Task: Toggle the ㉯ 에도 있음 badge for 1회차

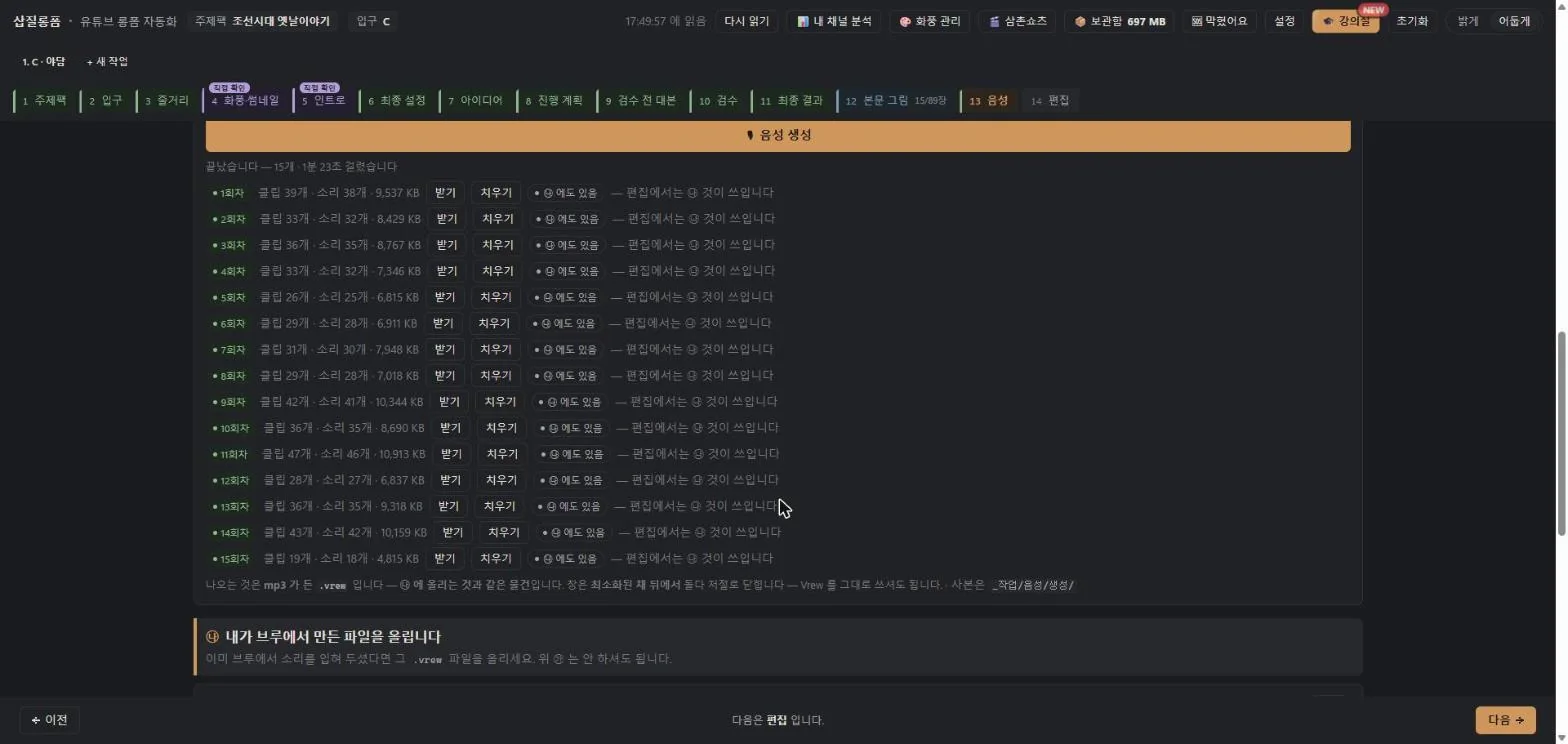Action: point(565,193)
